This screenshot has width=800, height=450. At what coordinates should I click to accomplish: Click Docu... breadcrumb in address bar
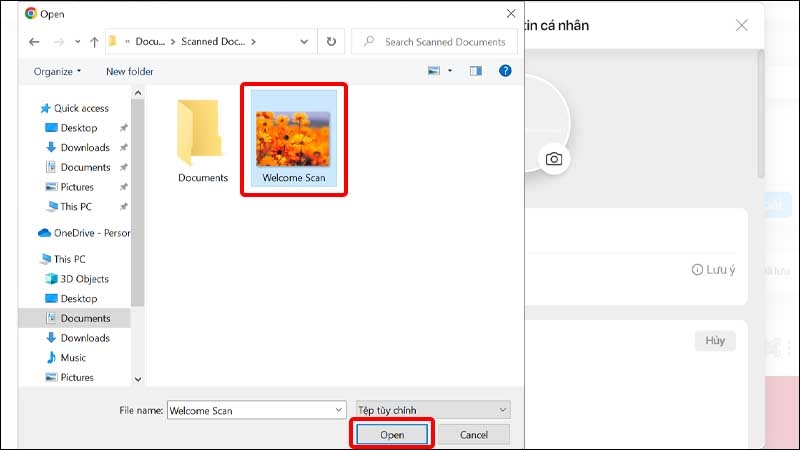click(150, 42)
